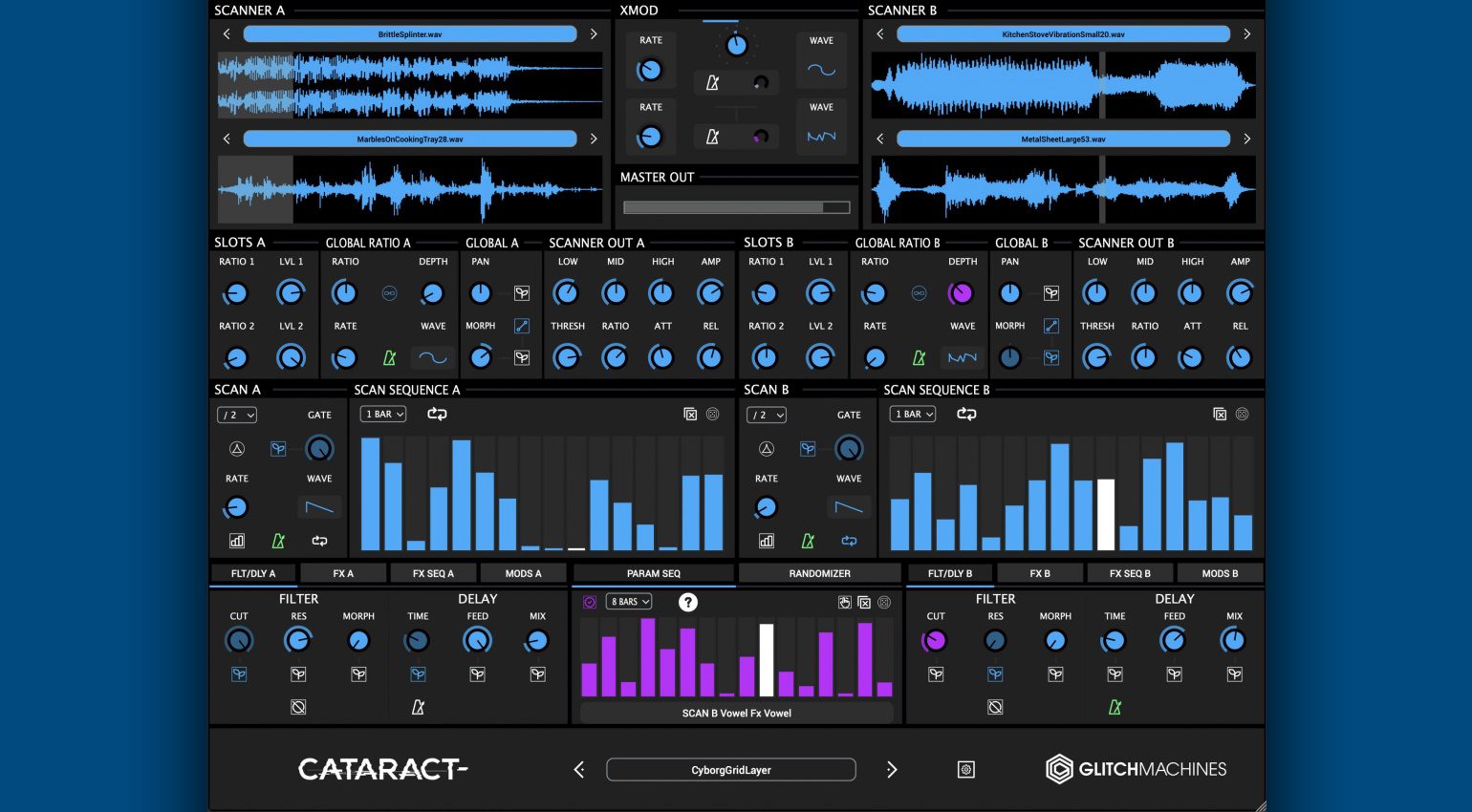Click the filter bypass icon in FLT/DLY A
Screen dimensions: 1472x812
pos(298,707)
